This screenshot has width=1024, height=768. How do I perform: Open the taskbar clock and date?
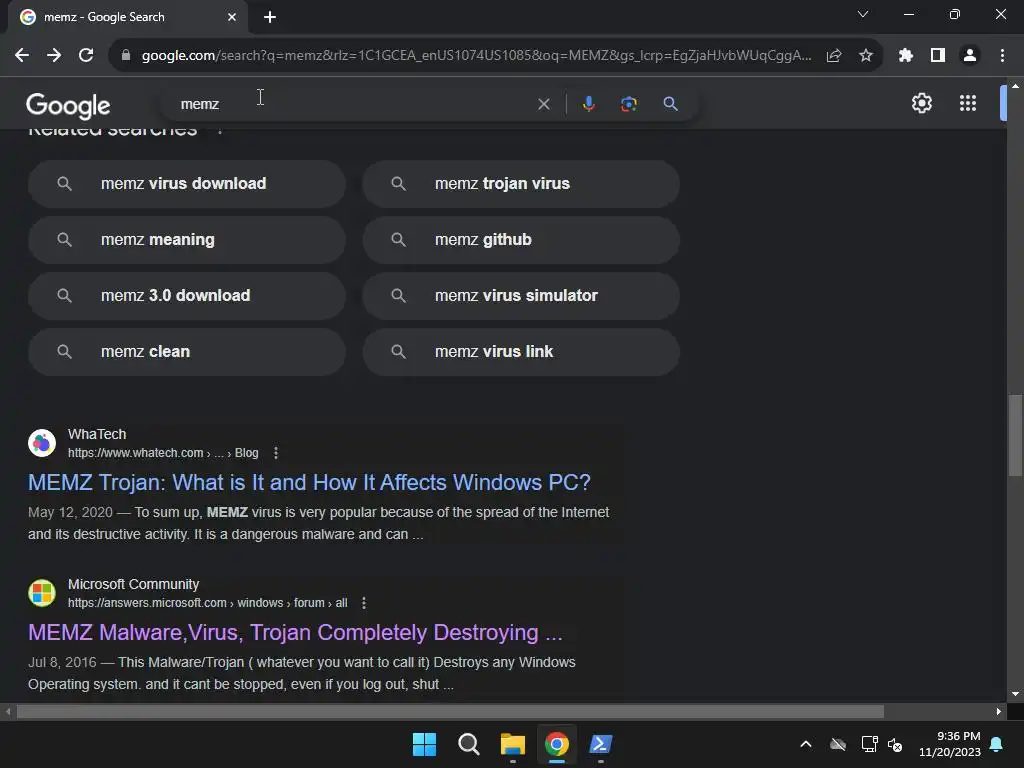coord(949,744)
